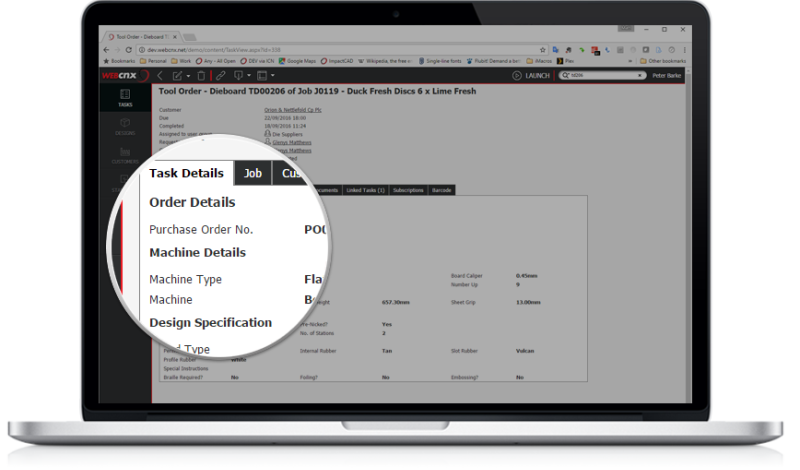
Task: Open the Work bookmarks folder
Action: coord(181,61)
